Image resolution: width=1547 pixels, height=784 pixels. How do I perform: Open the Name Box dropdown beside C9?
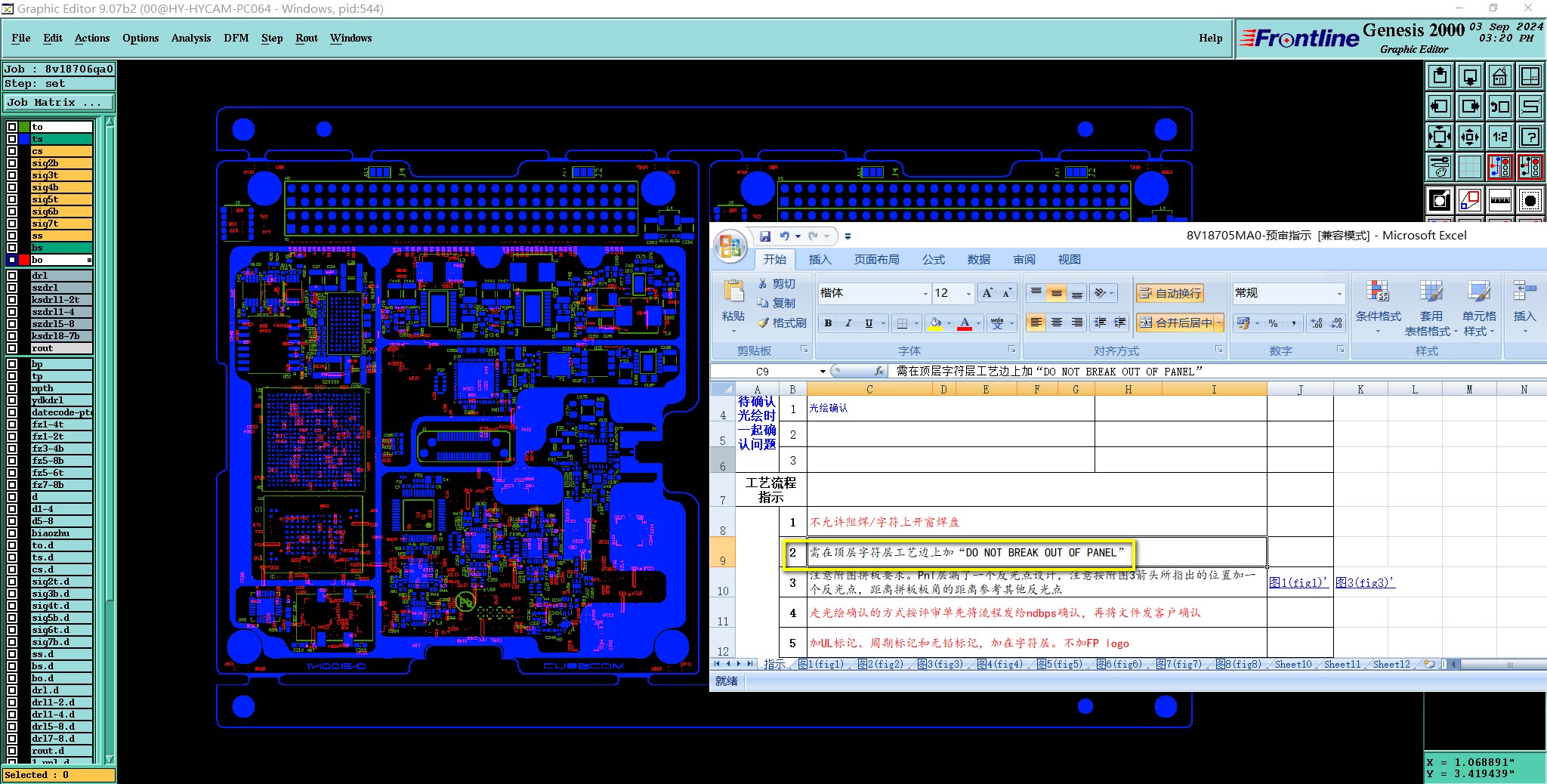(823, 372)
